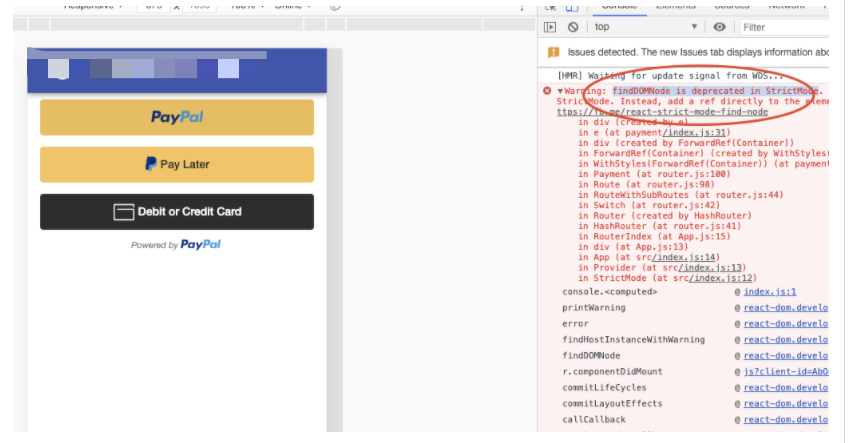The width and height of the screenshot is (850, 443).
Task: Click 'r.componentDidMount' stack frame name
Action: point(612,371)
